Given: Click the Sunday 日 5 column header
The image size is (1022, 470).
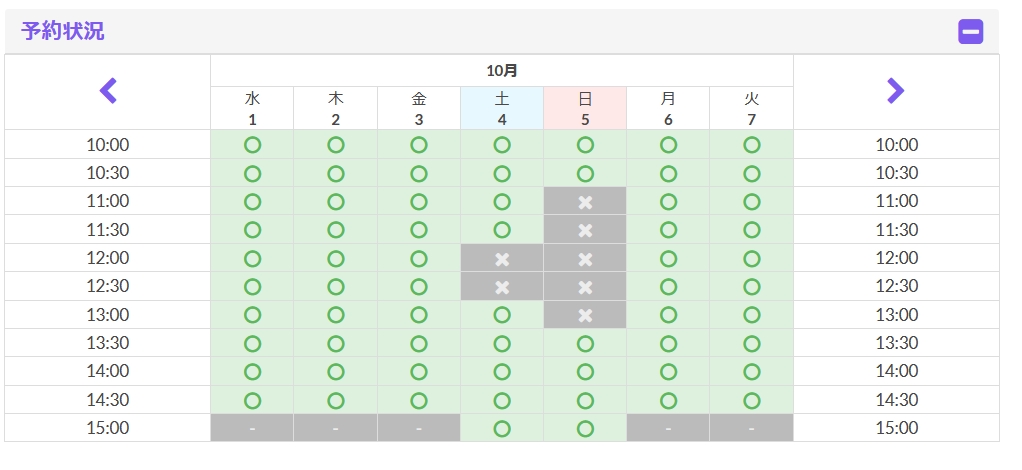Looking at the screenshot, I should 585,108.
